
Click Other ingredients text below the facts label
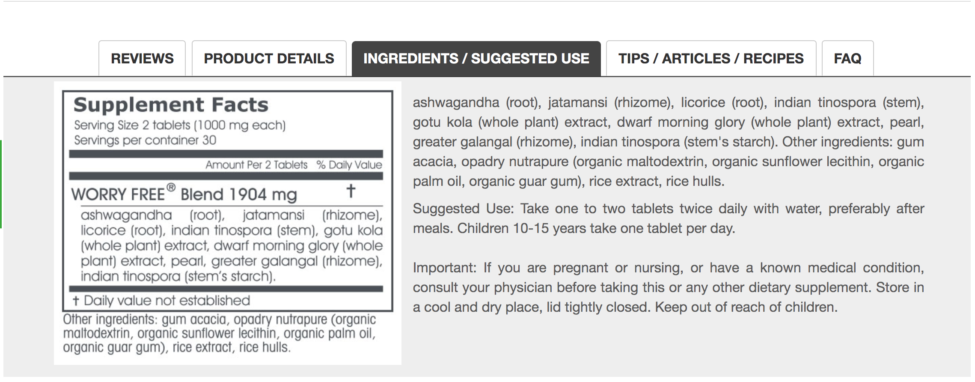(219, 333)
